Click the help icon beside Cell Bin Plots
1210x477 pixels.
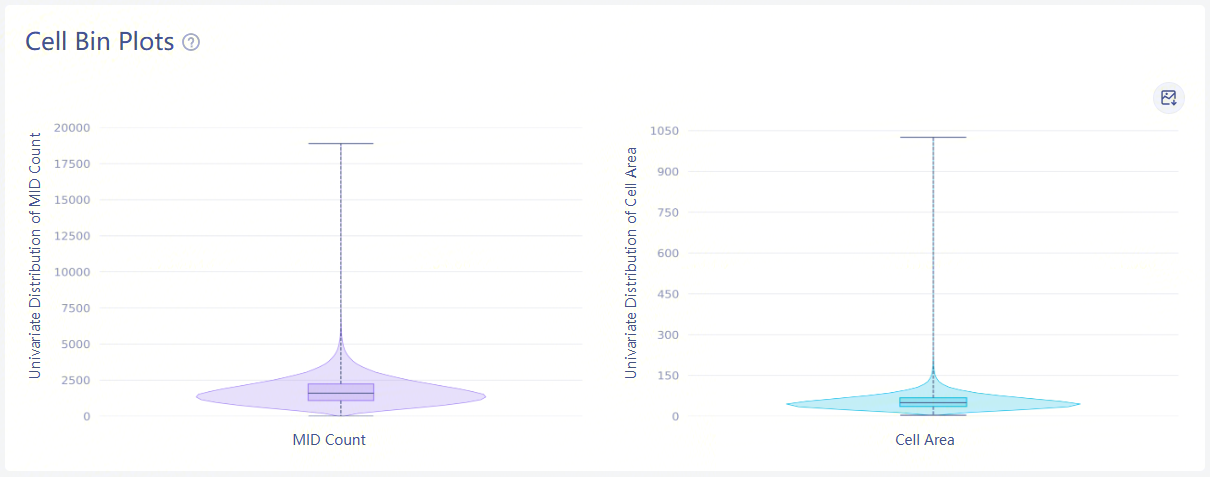click(192, 42)
